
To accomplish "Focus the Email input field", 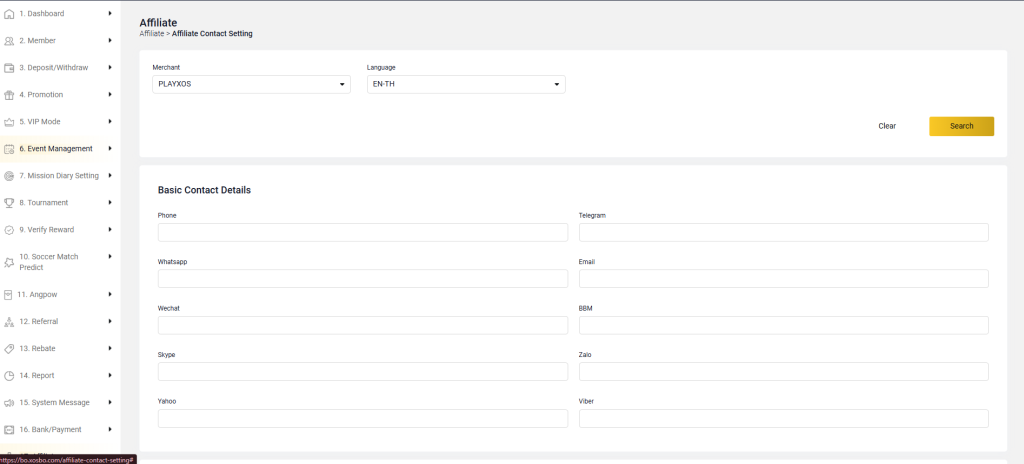I will [784, 279].
